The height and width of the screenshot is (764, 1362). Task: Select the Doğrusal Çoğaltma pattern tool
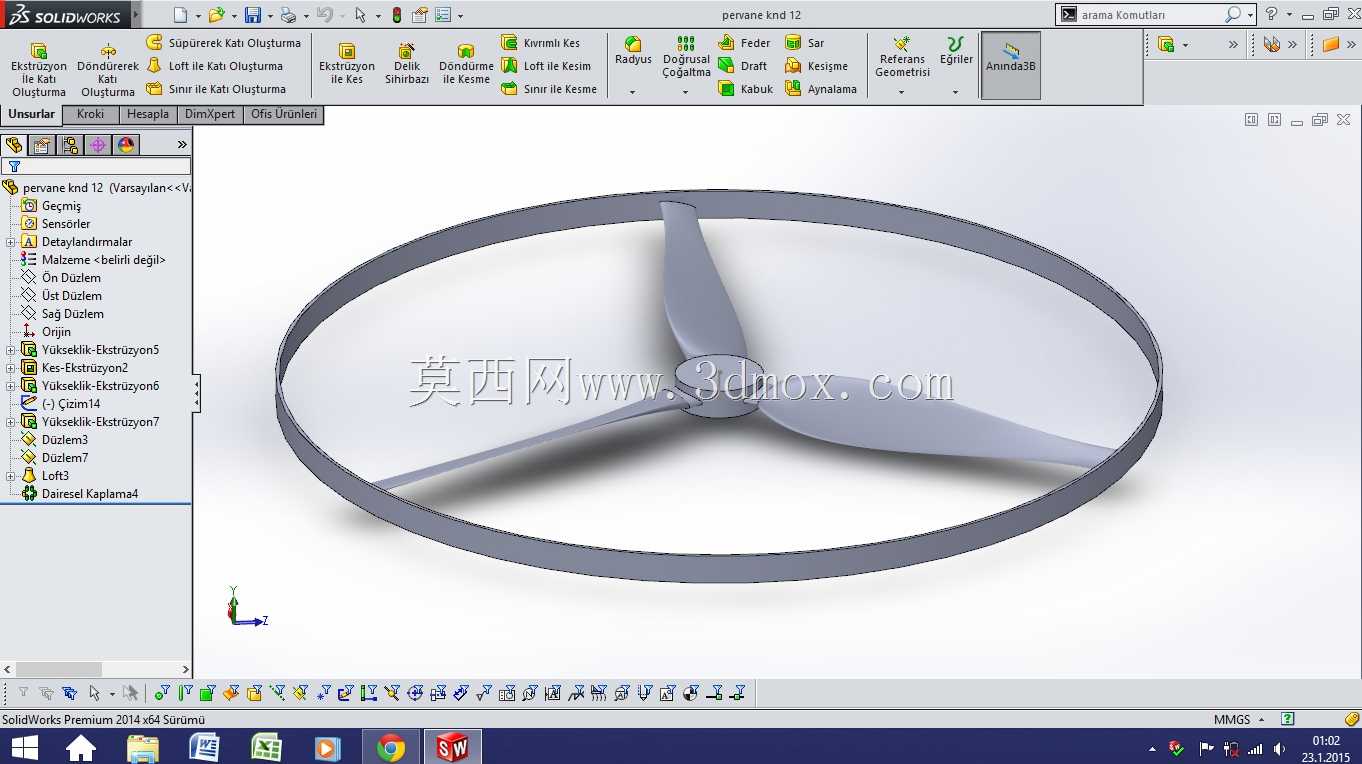(686, 57)
